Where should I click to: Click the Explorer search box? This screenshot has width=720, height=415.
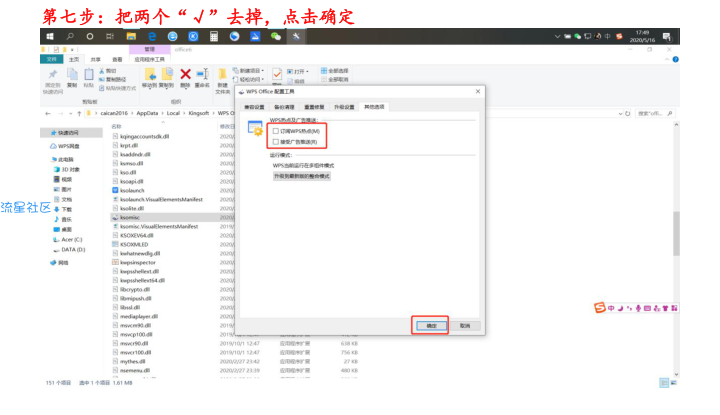coord(656,113)
